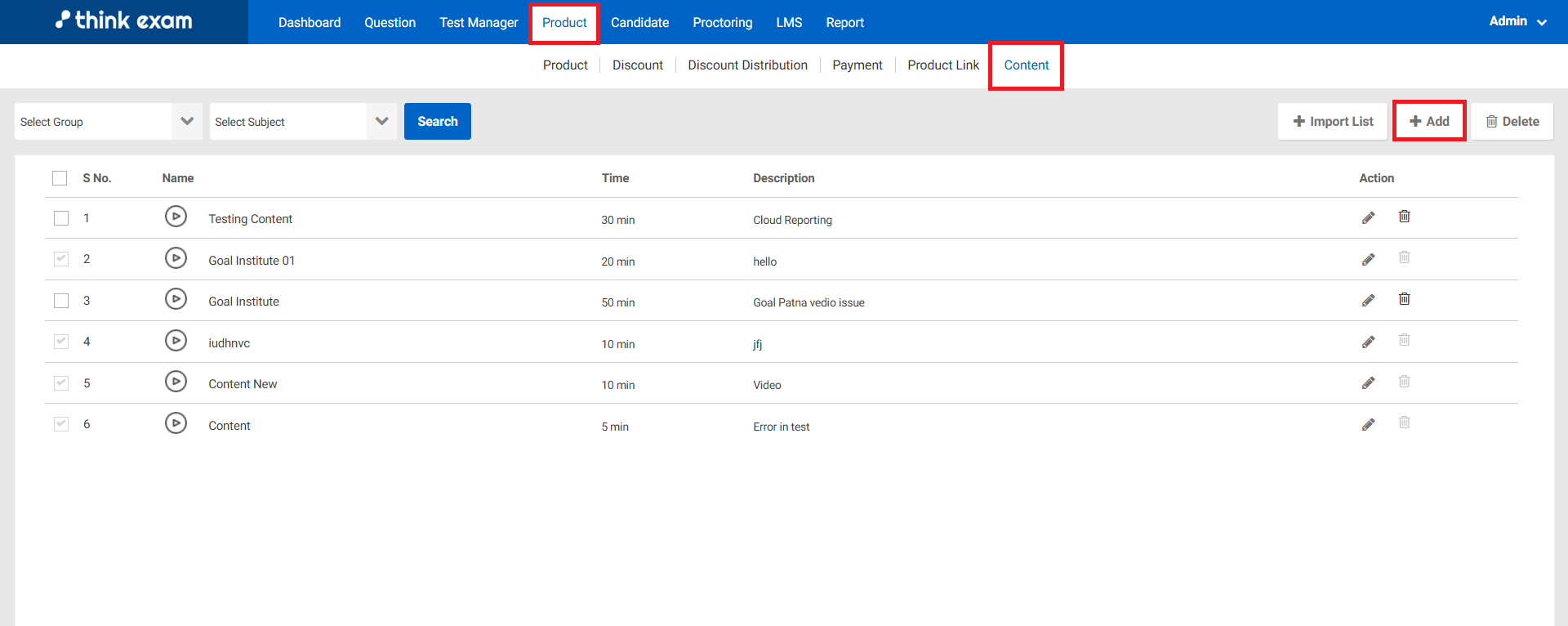Go to the Proctoring menu
Screen dimensions: 1568x626
722,23
